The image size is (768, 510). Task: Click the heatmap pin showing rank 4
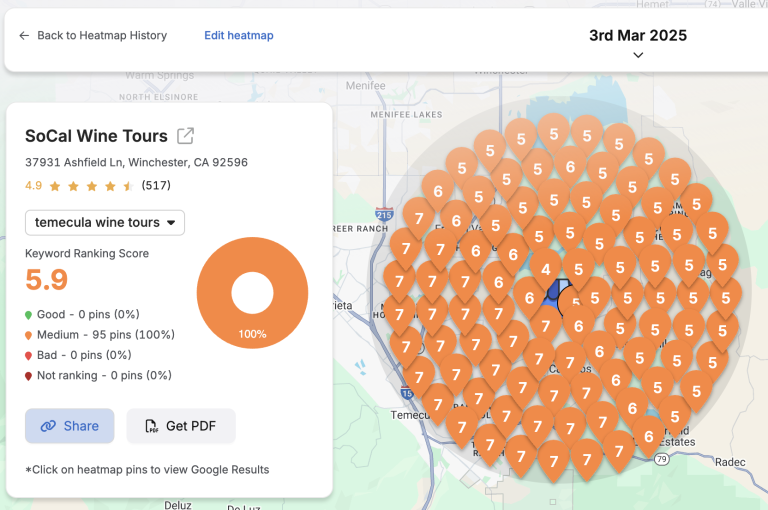point(545,268)
